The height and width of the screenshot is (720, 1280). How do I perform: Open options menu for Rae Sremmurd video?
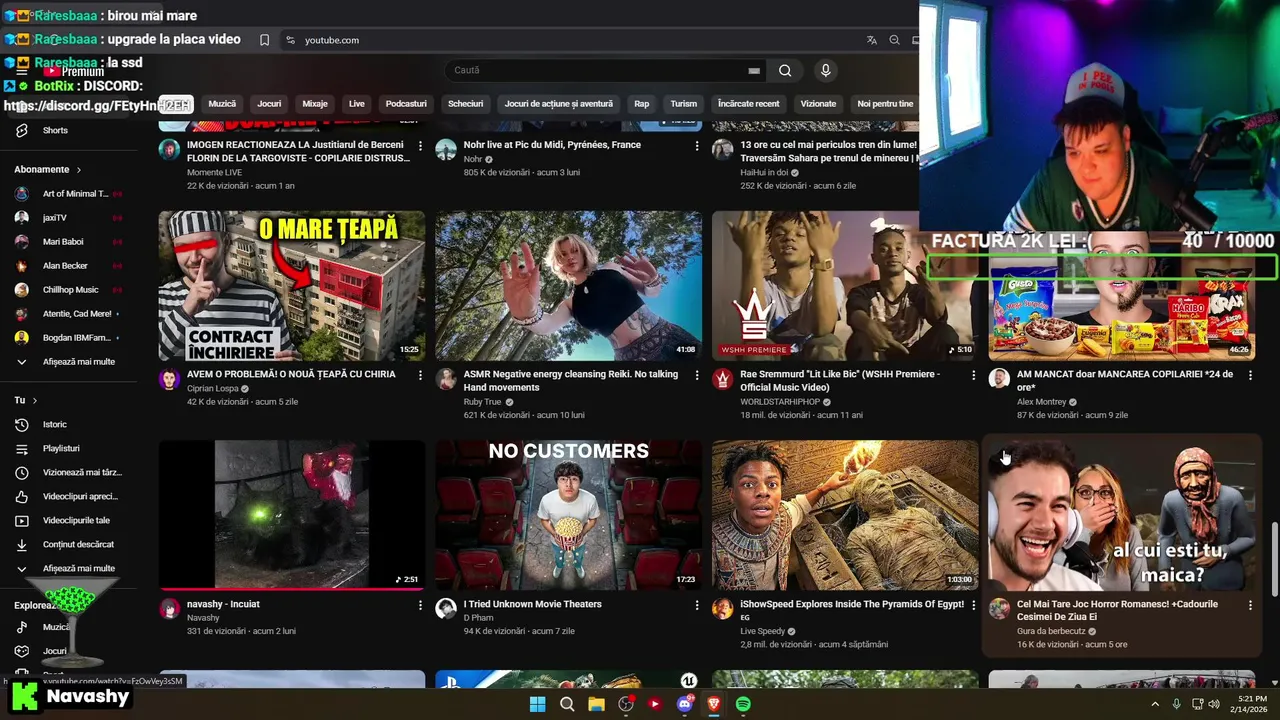click(973, 375)
